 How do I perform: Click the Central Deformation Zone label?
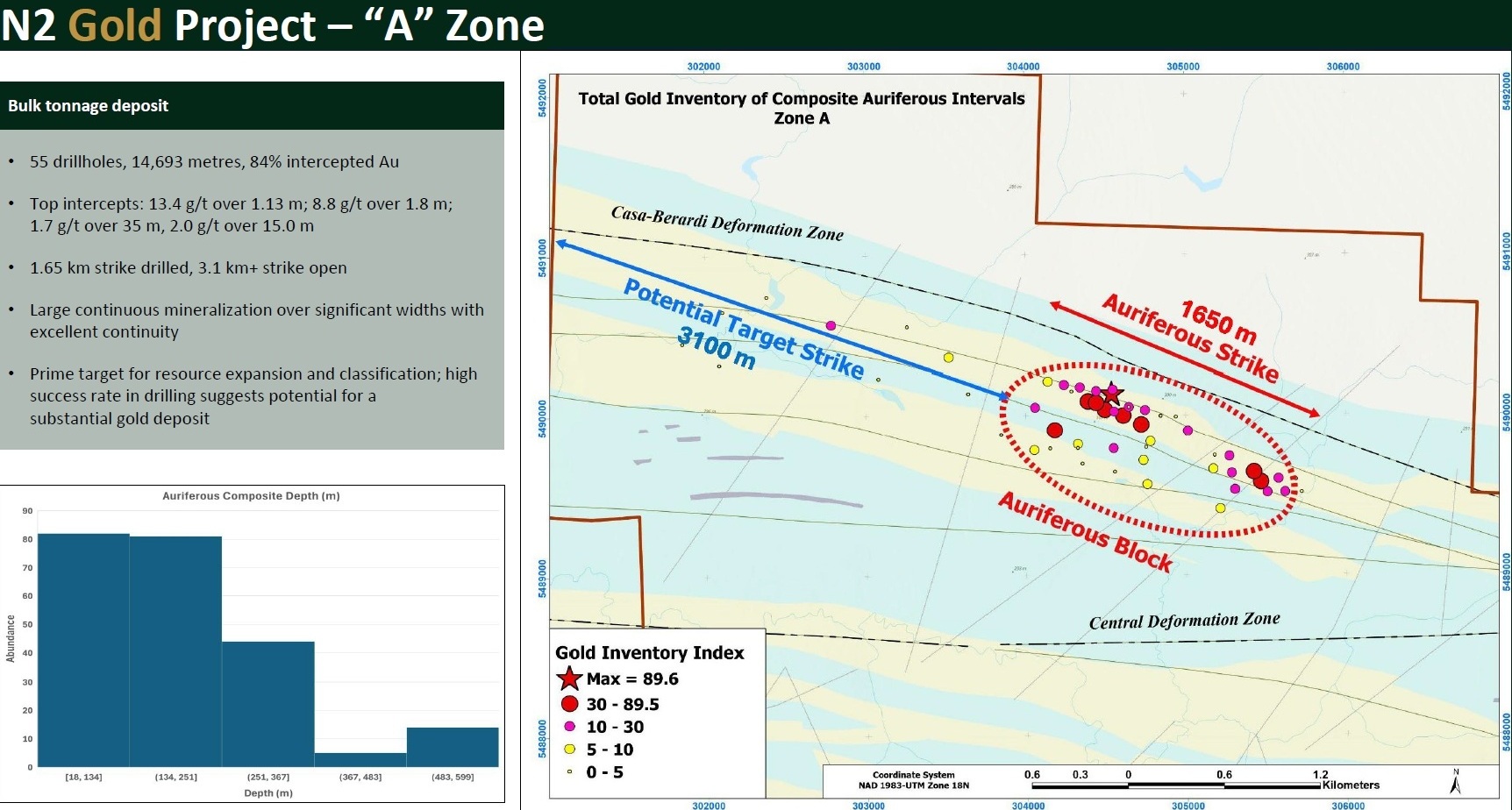[x=1184, y=621]
